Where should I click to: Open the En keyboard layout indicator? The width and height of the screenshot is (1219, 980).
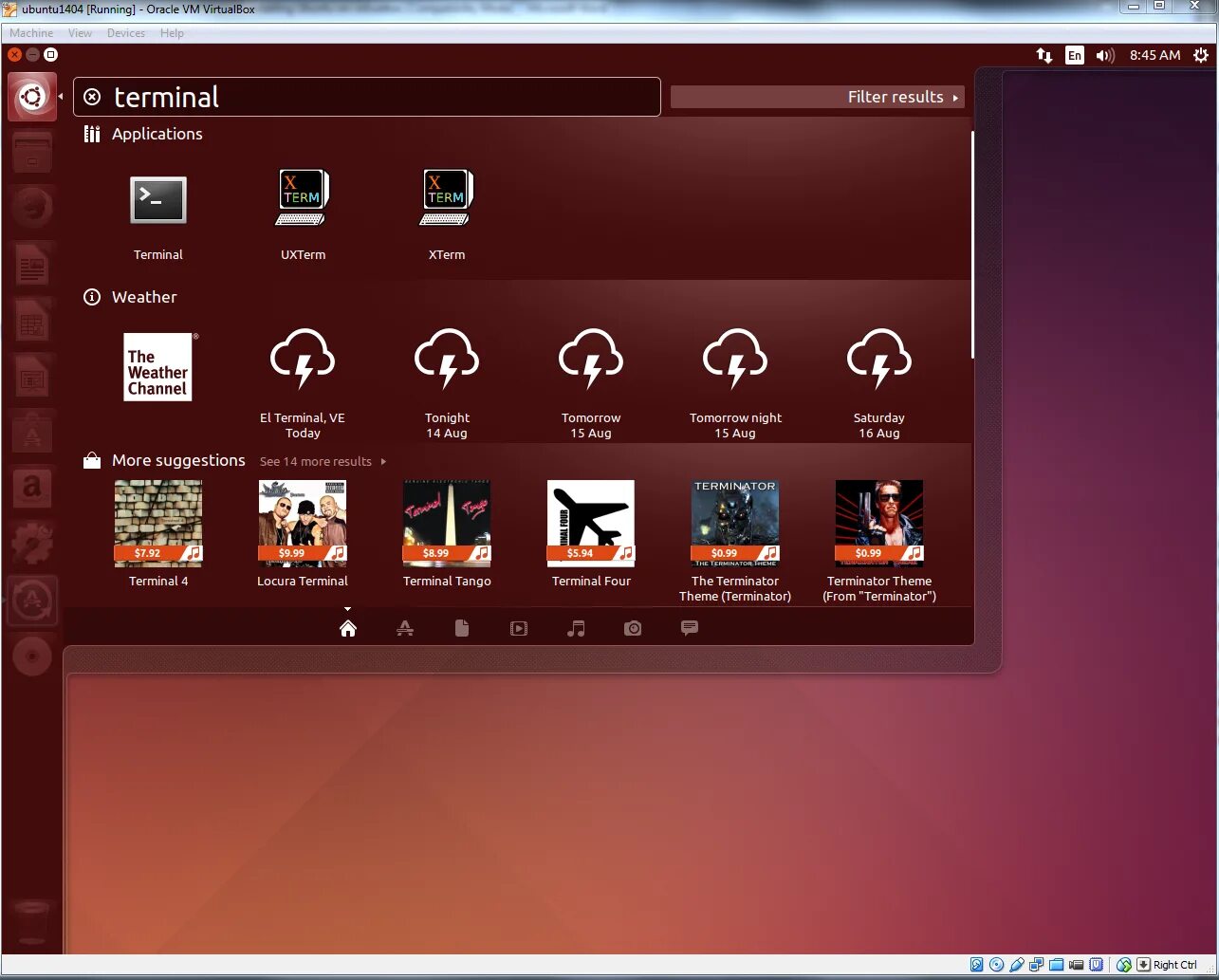click(x=1074, y=55)
